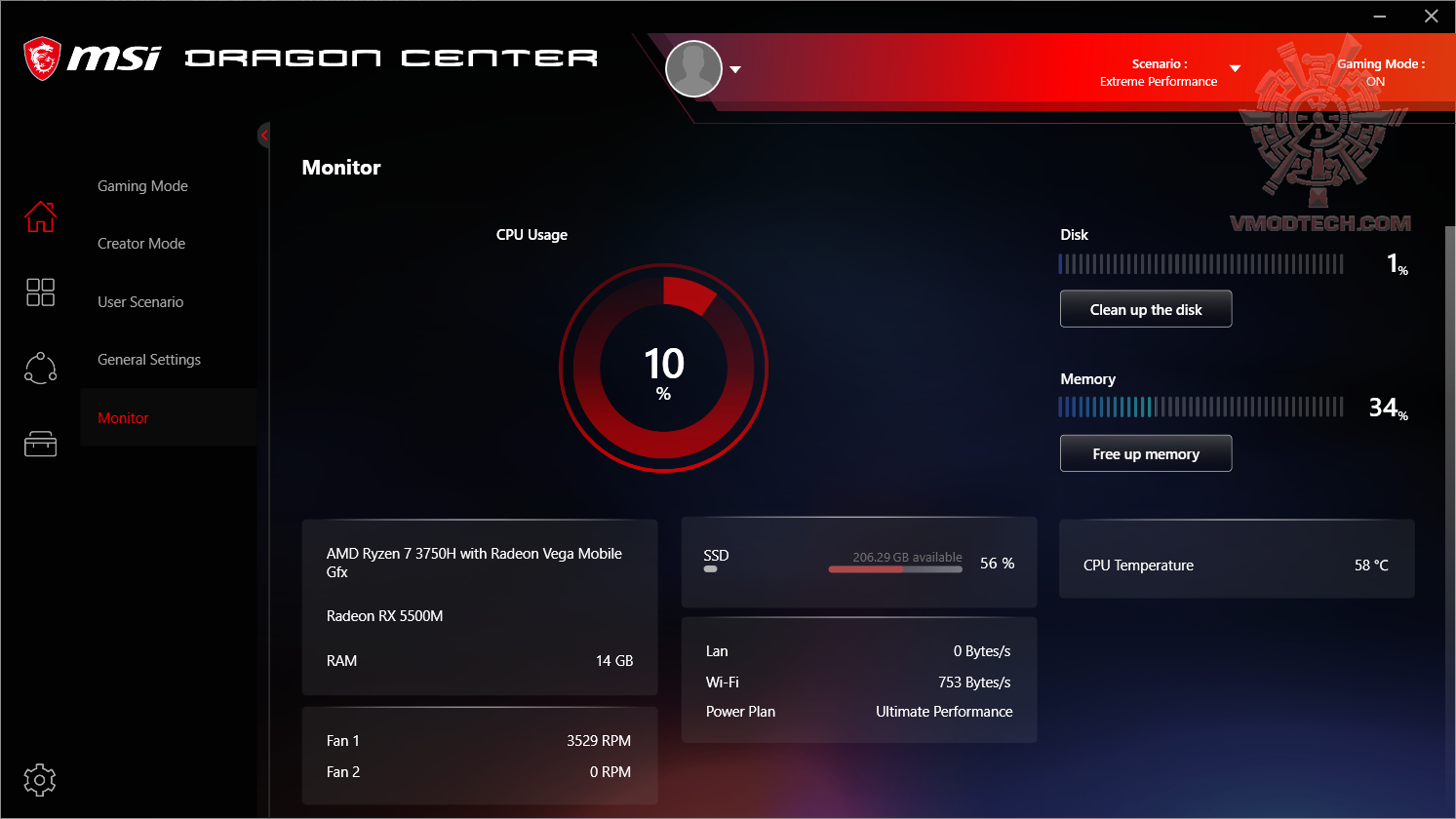Click the '56 %' SSD usage value

(x=997, y=564)
